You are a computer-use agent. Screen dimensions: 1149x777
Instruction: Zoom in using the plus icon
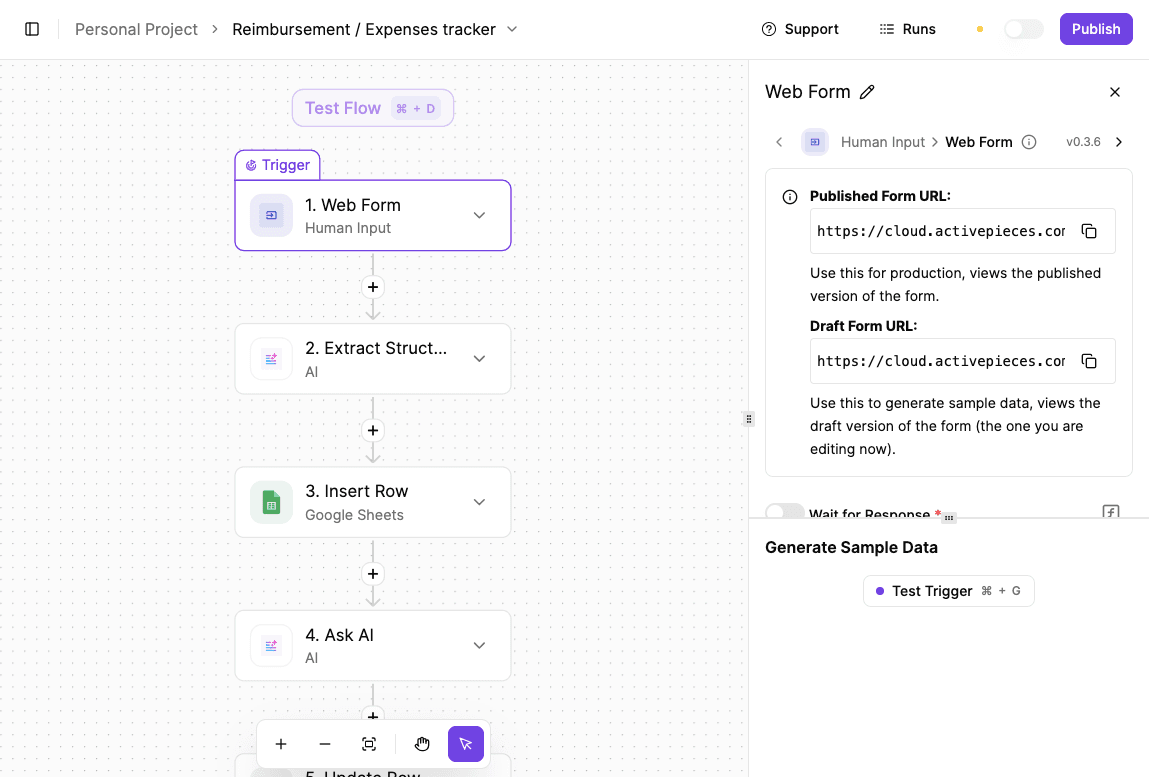point(281,744)
